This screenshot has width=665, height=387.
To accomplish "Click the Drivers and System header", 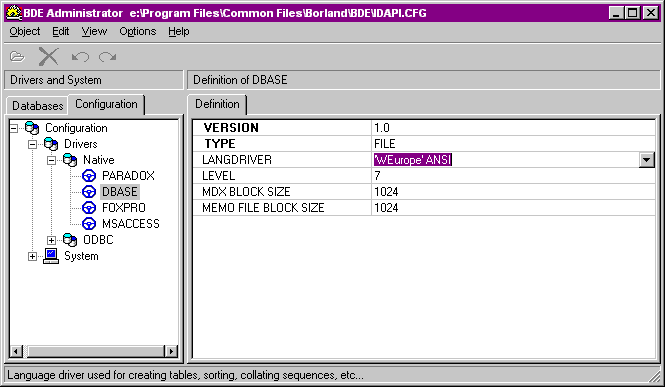I will click(94, 80).
